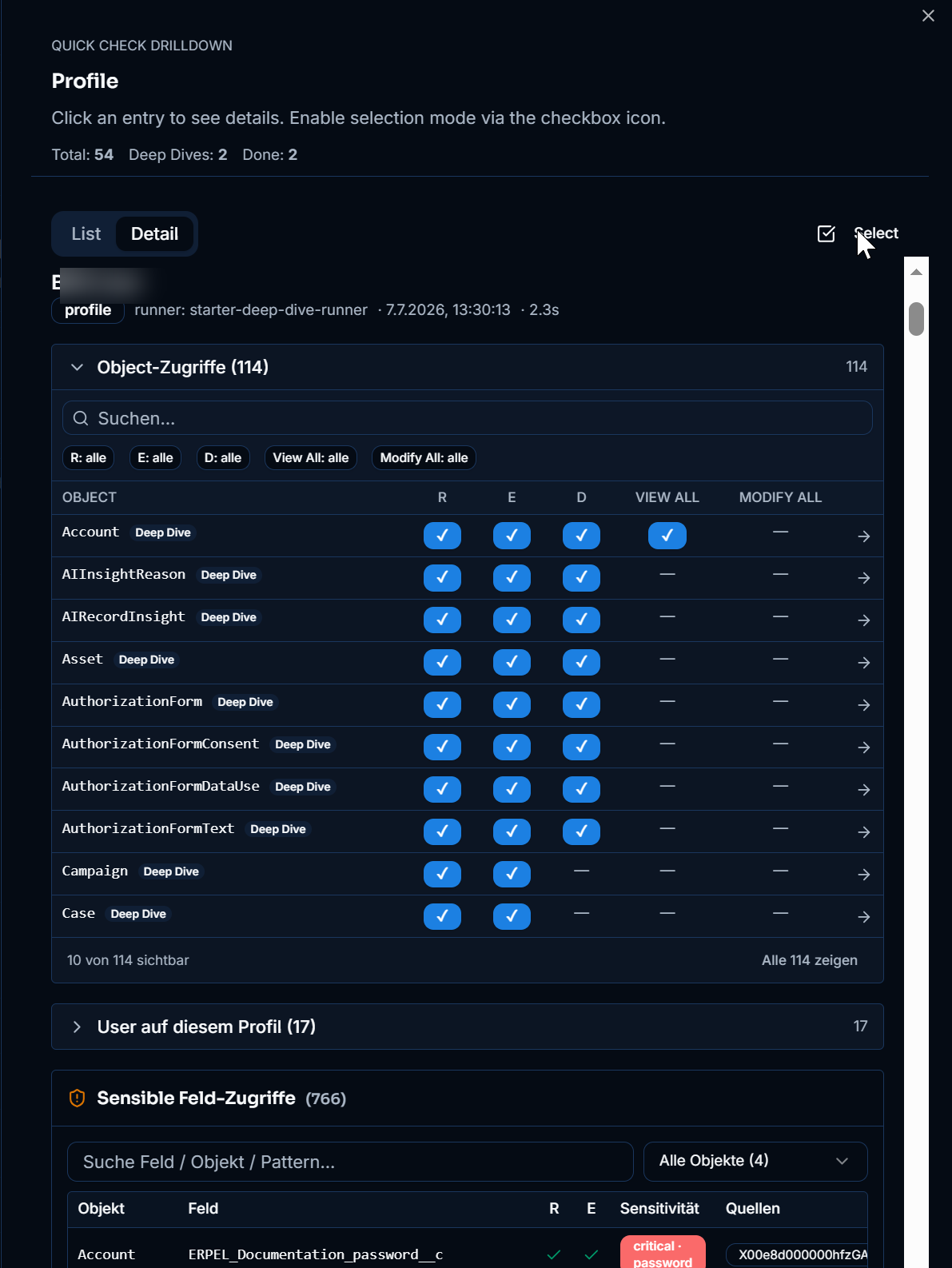Click the VIEW ALL column header
952x1268 pixels.
667,497
